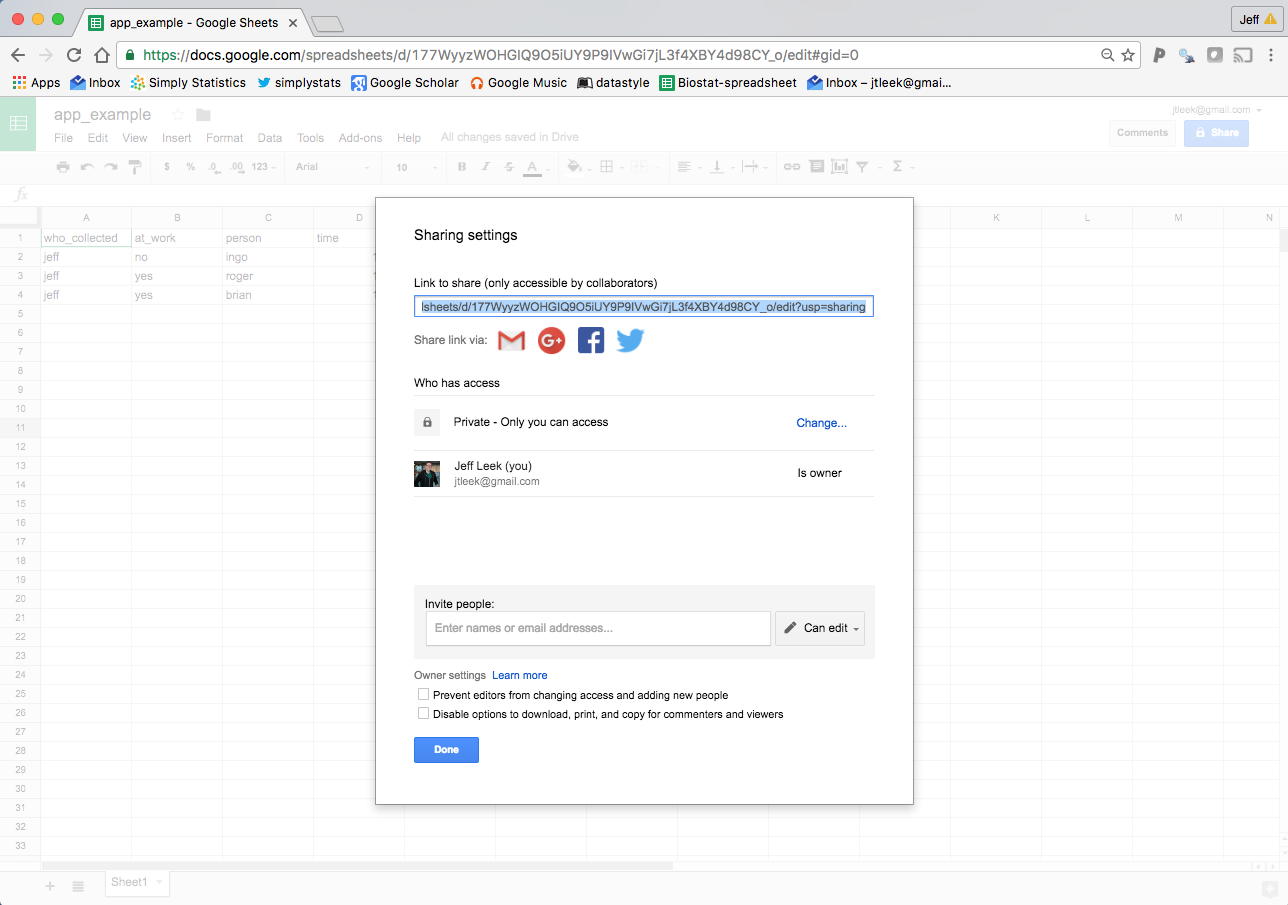Open the Sheet1 tab dropdown arrow
Image resolution: width=1288 pixels, height=905 pixels.
pyautogui.click(x=160, y=882)
